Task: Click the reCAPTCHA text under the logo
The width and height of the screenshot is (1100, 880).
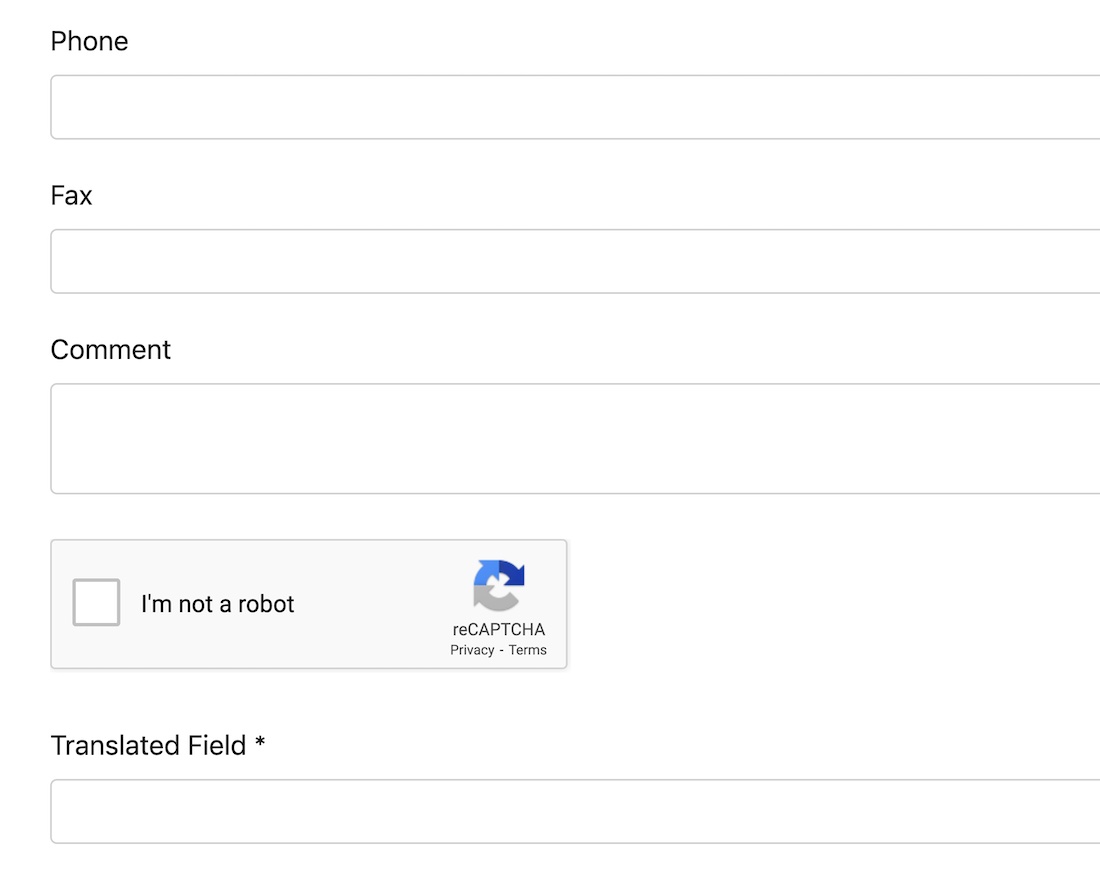Action: [498, 630]
